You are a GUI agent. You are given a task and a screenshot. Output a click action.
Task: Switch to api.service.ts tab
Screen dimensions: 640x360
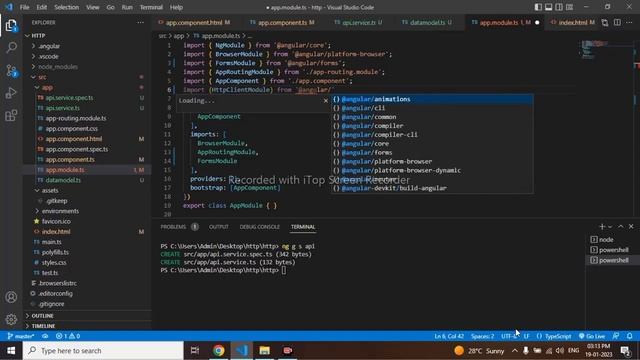point(358,22)
